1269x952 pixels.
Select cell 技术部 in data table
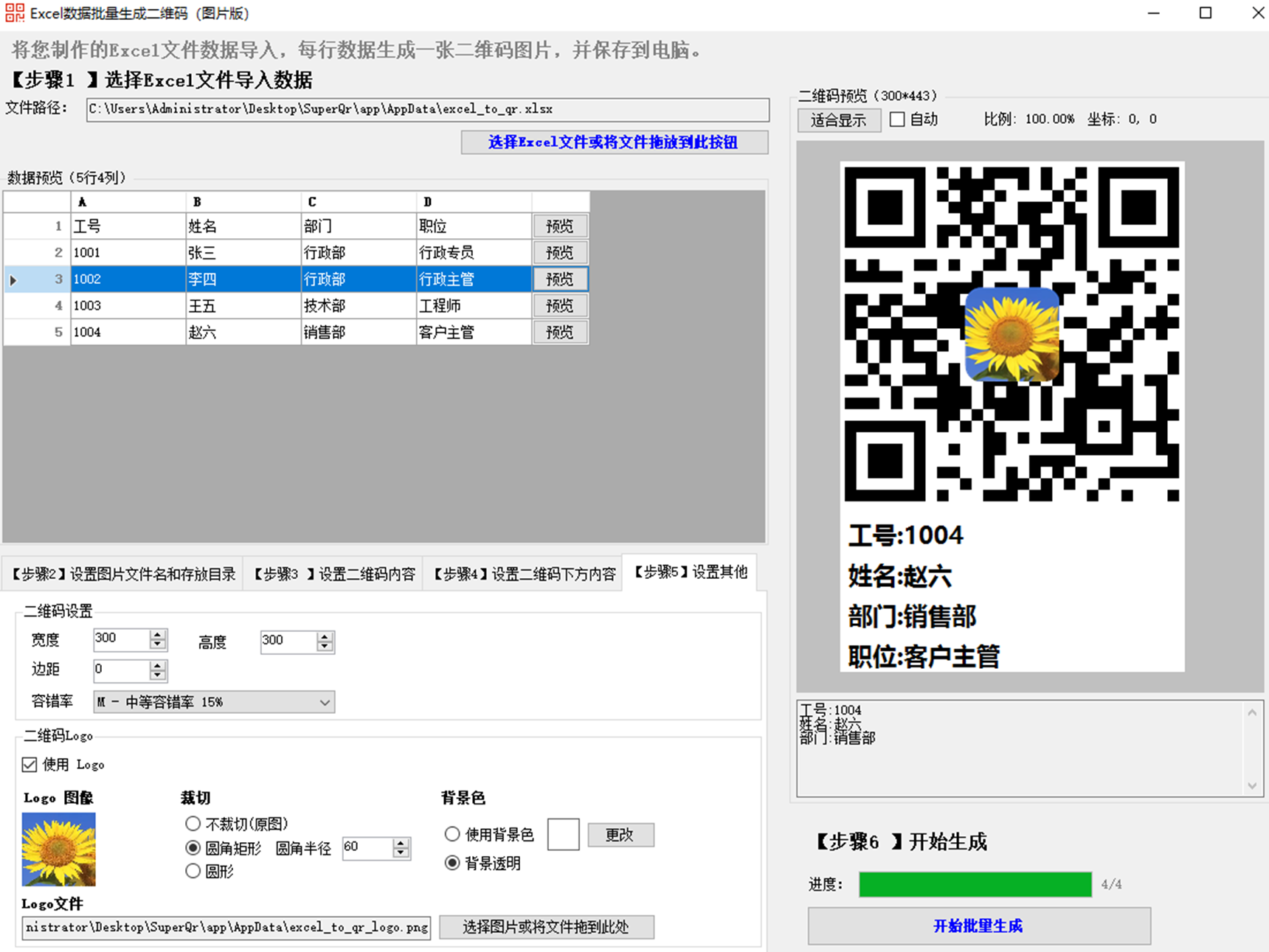[x=359, y=306]
